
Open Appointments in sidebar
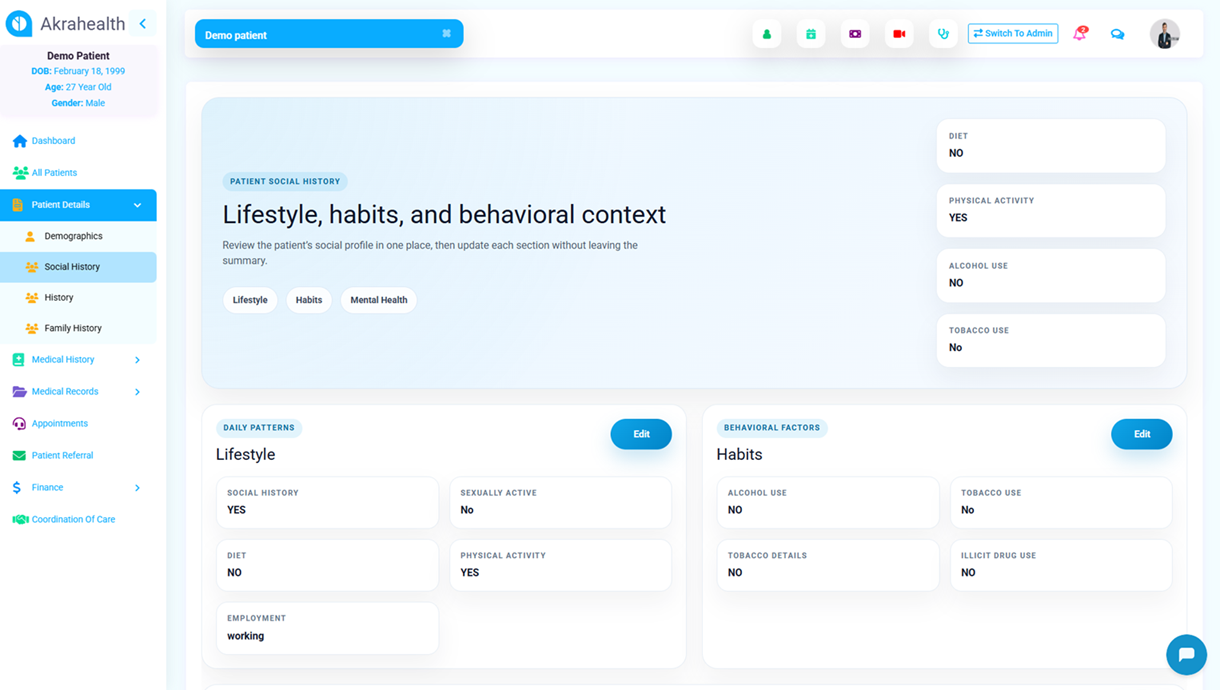(x=60, y=424)
